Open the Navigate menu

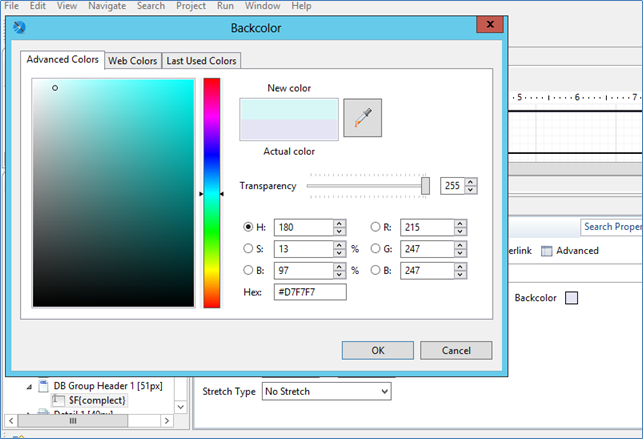tap(107, 6)
